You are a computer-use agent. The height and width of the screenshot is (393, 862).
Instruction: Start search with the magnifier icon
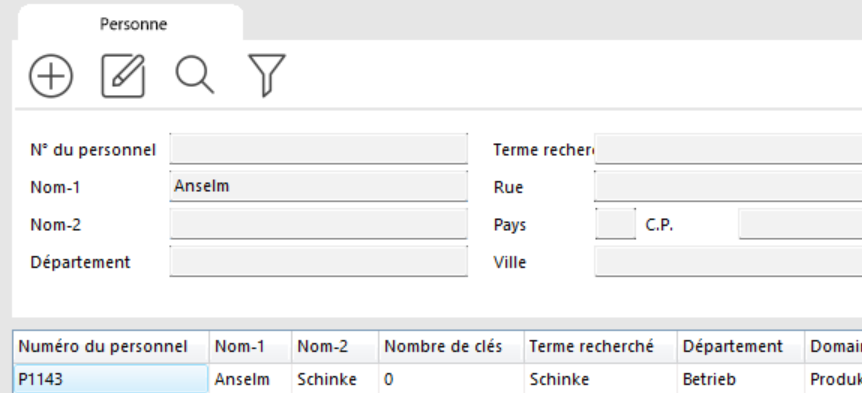[x=195, y=75]
